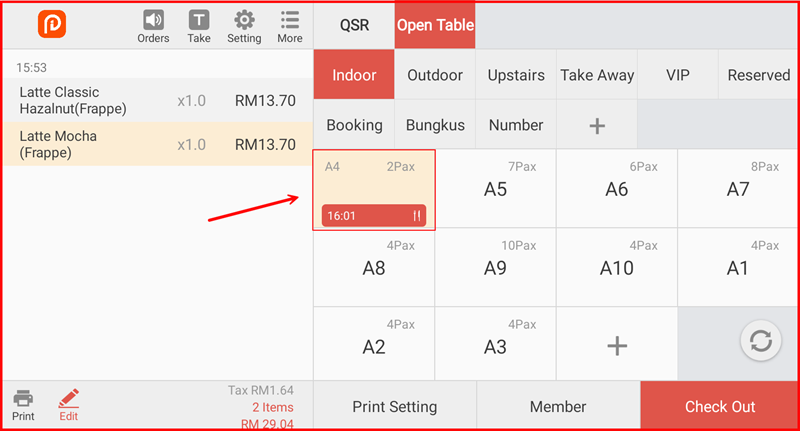Select the Indoor area tab

pyautogui.click(x=354, y=75)
